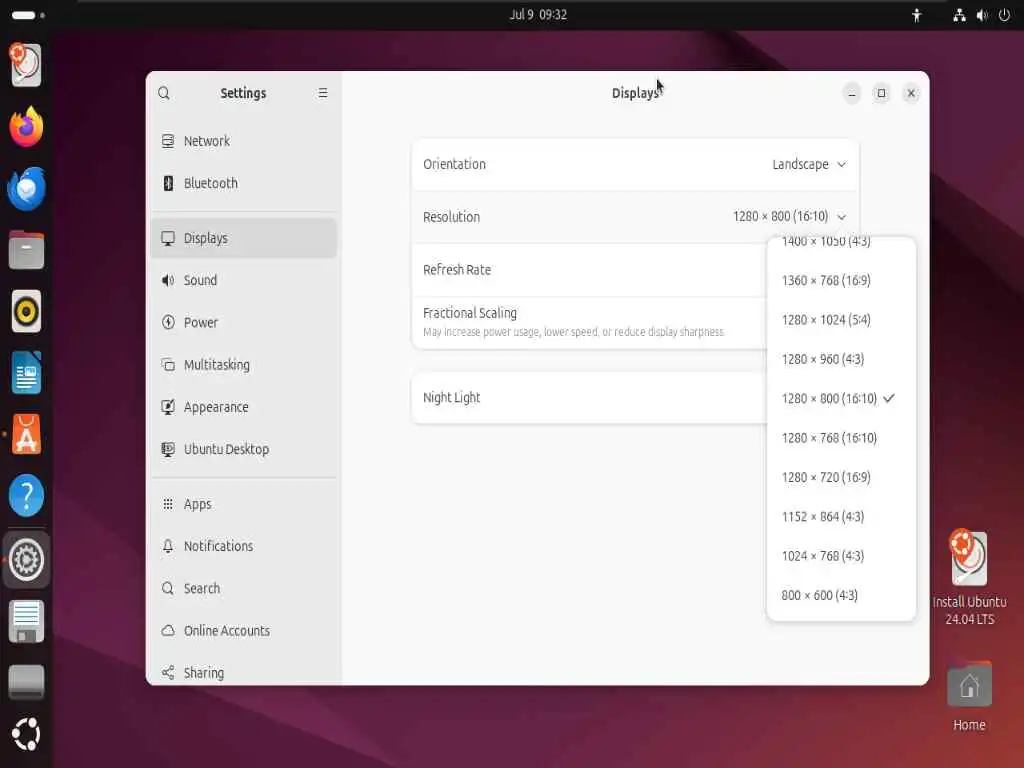
Task: Open the Apps settings section
Action: (243, 504)
